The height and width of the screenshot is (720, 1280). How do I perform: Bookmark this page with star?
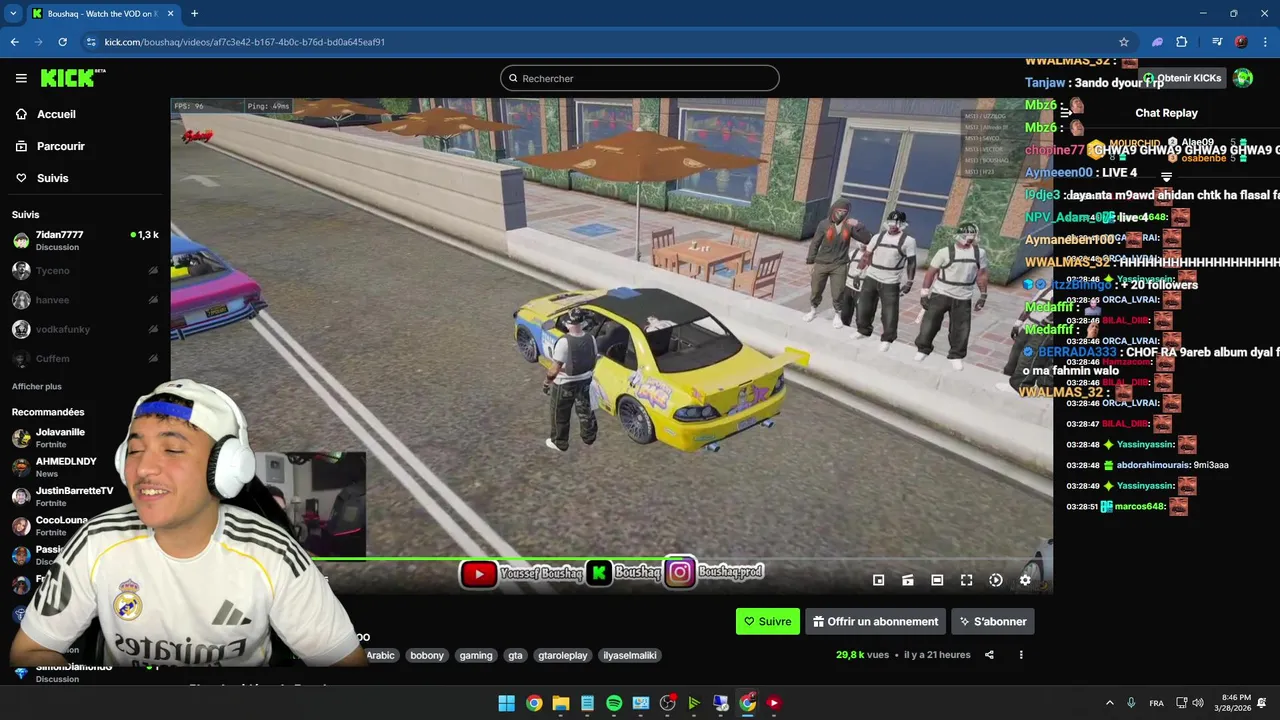click(1124, 42)
